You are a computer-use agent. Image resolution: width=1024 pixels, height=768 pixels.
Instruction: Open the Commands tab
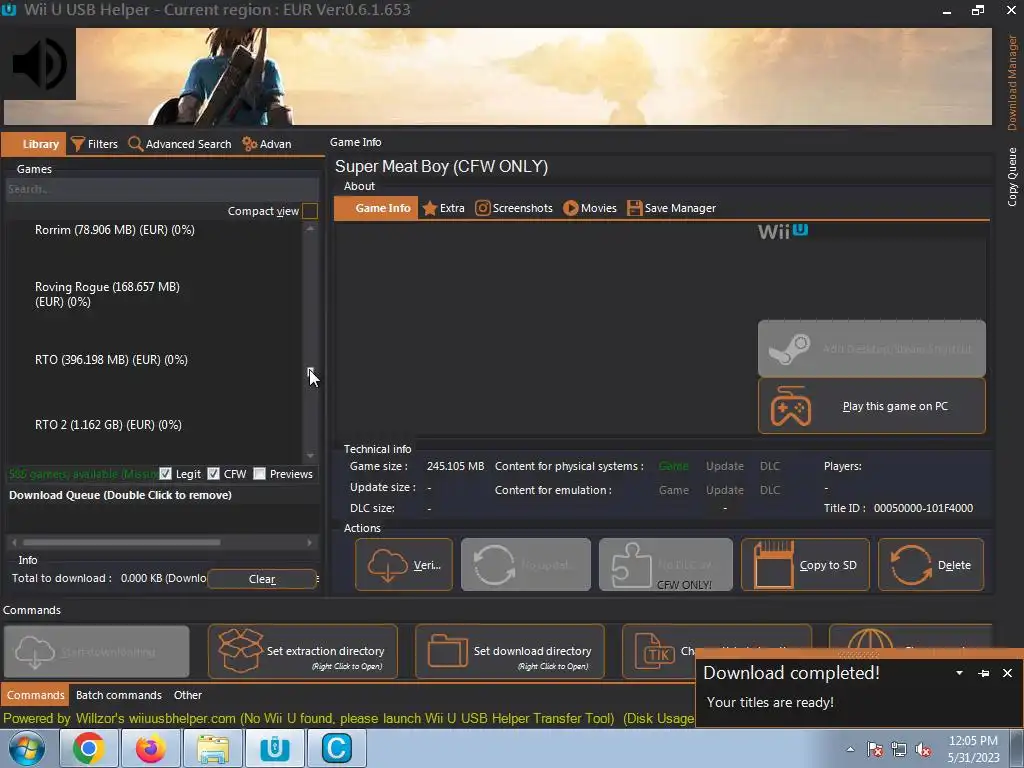point(35,695)
